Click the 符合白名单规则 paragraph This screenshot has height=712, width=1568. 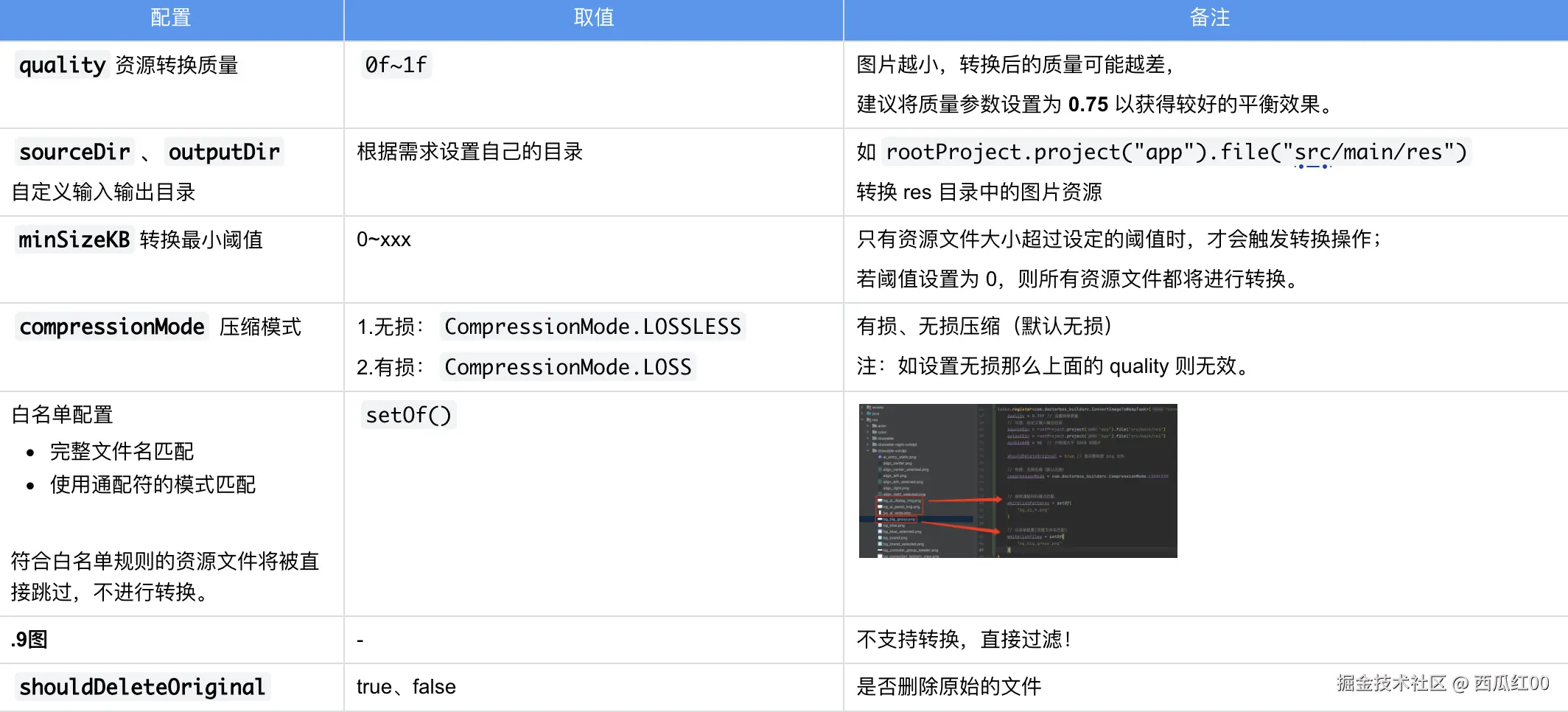point(165,576)
